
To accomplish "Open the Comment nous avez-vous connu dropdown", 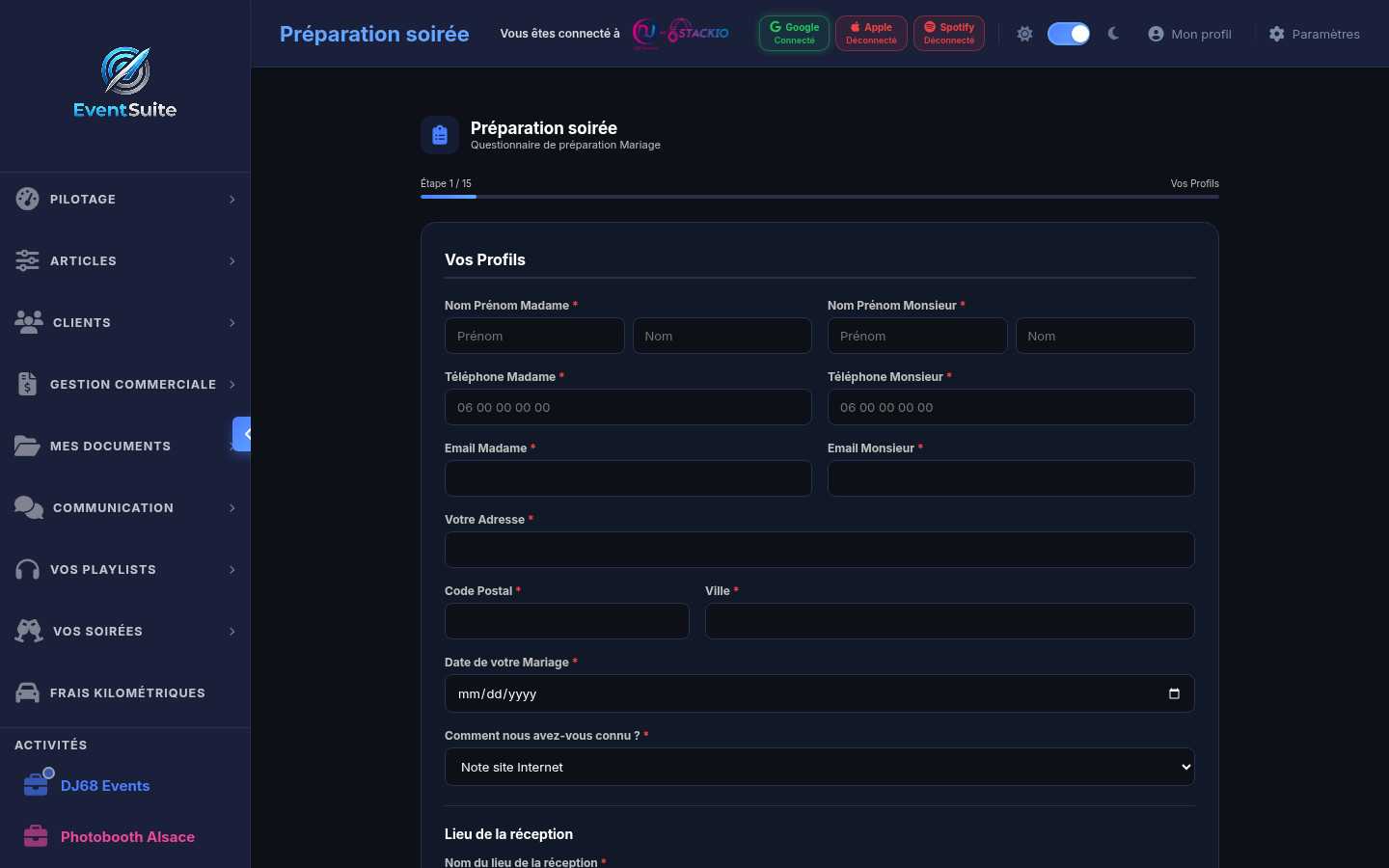I will (819, 767).
